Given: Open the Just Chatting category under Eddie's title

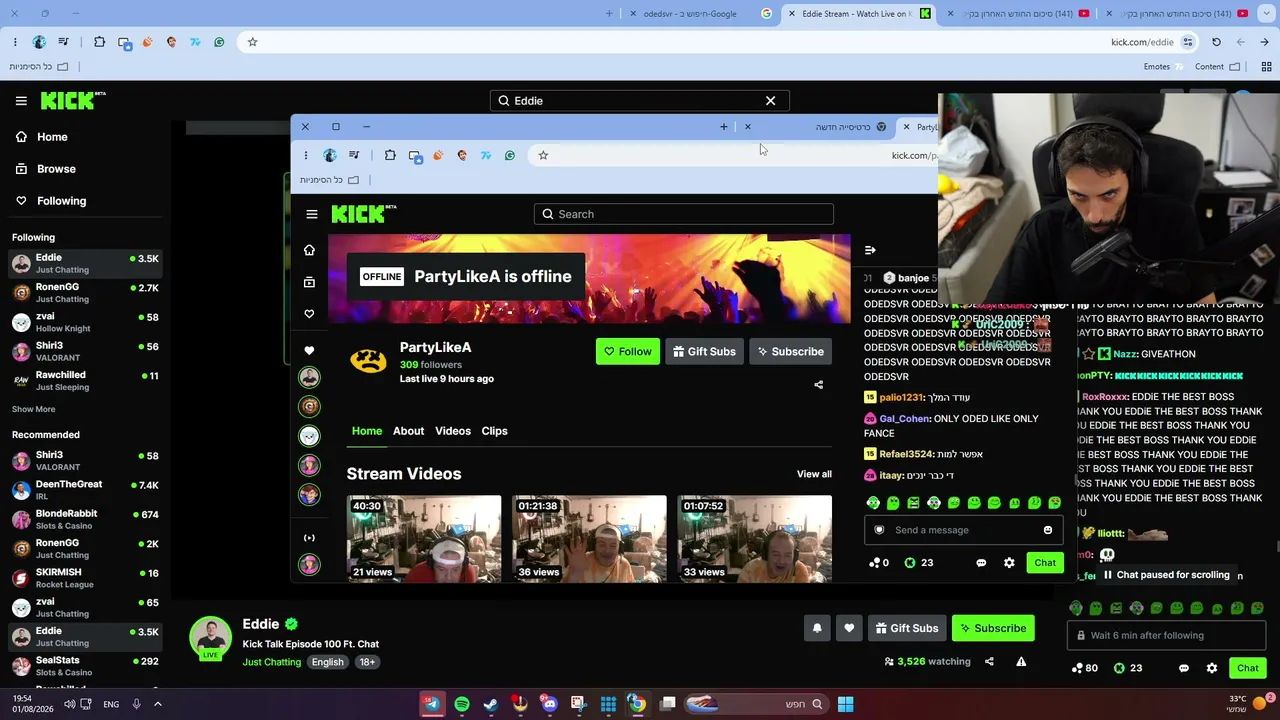Looking at the screenshot, I should coord(271,662).
